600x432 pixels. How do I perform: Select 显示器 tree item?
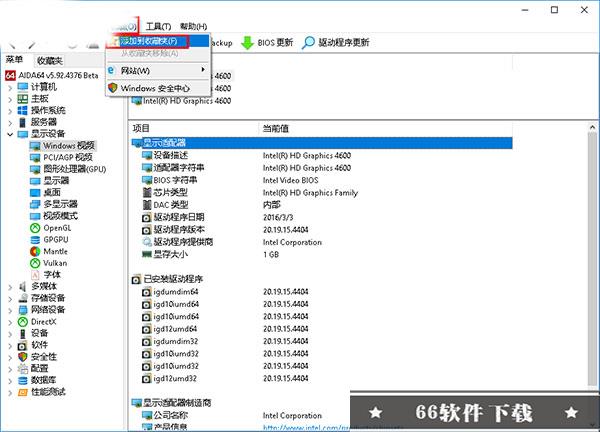pyautogui.click(x=50, y=181)
